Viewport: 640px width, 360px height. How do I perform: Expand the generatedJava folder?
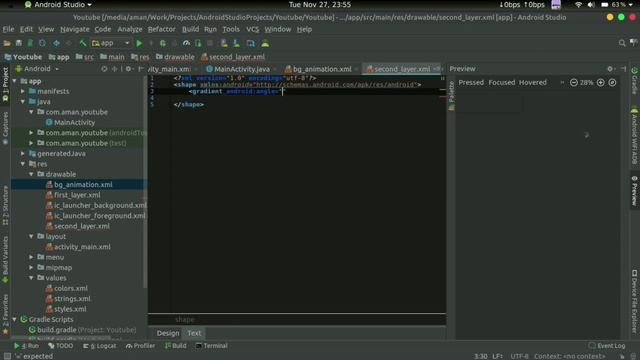click(x=23, y=153)
